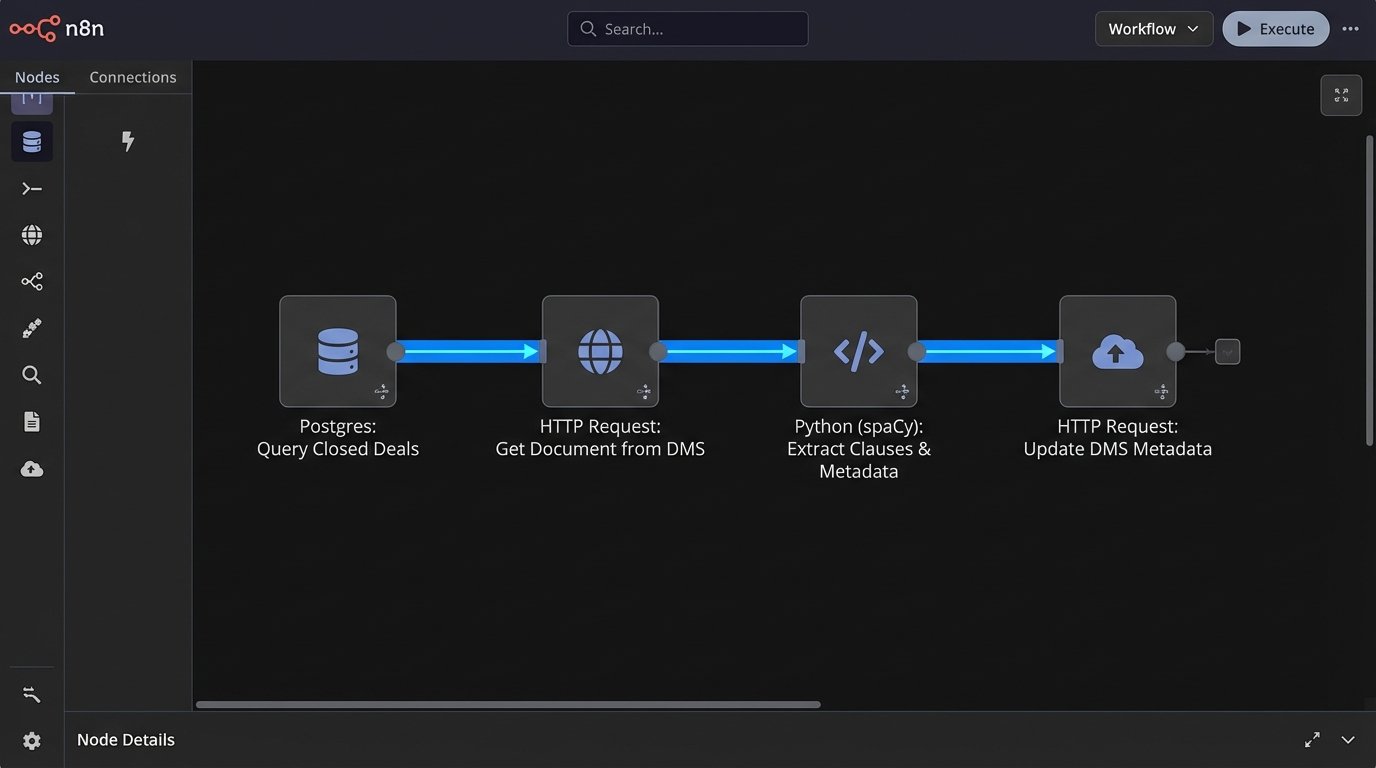Open the header overflow menu with three dots
The image size is (1376, 768).
point(1351,29)
